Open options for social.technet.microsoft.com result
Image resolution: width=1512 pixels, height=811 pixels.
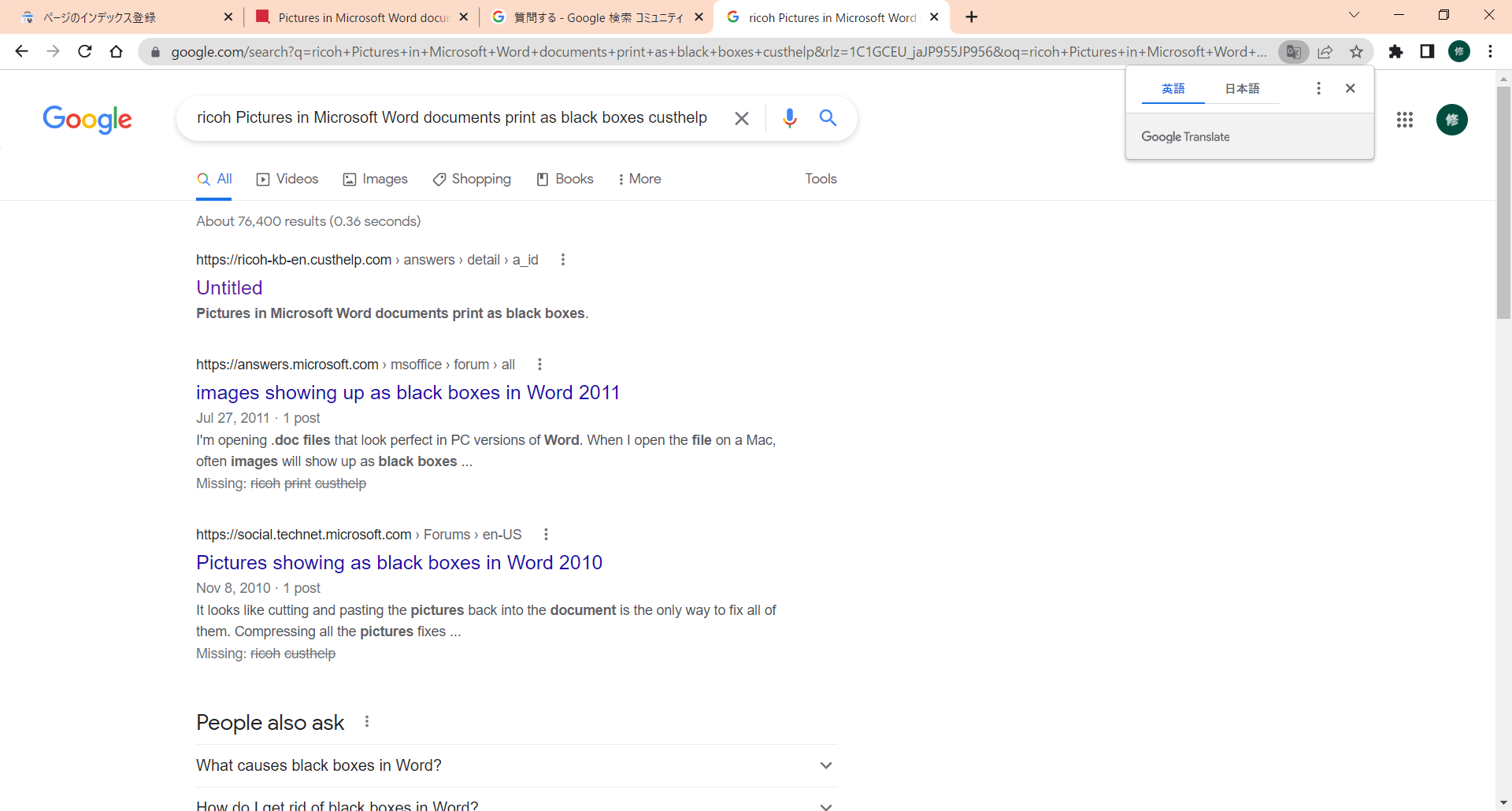tap(546, 535)
